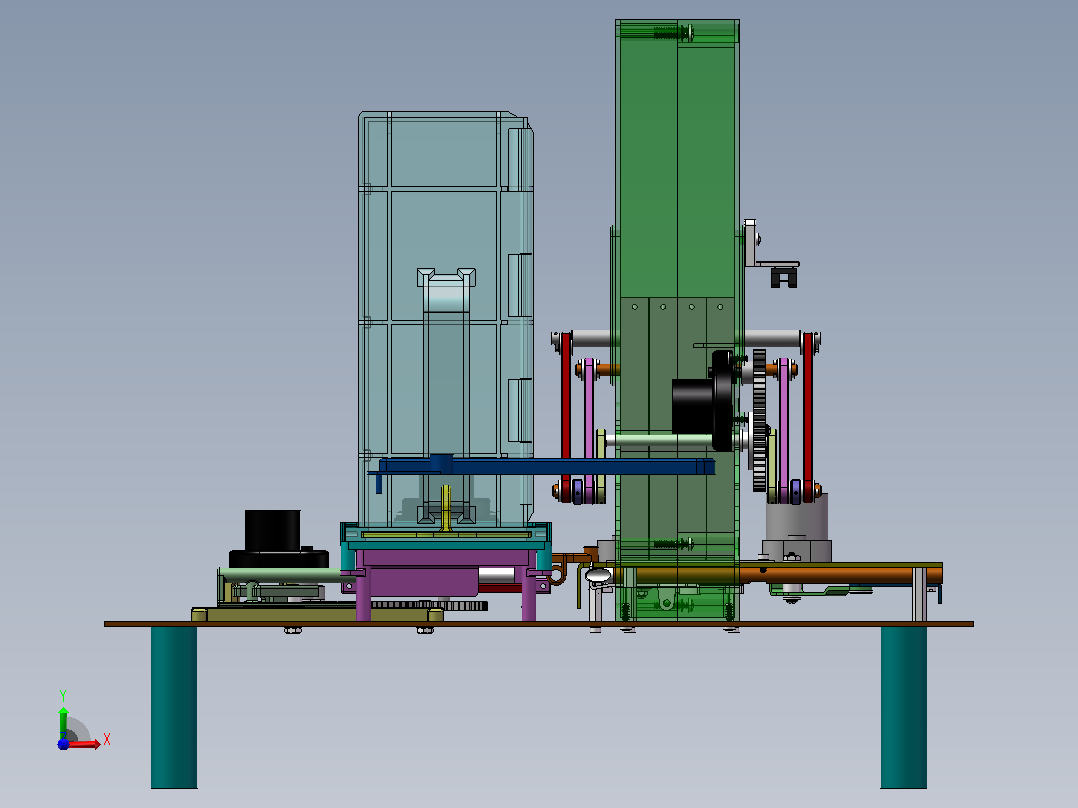Select the olive mounting plate on left
This screenshot has height=808, width=1078.
(x=316, y=613)
